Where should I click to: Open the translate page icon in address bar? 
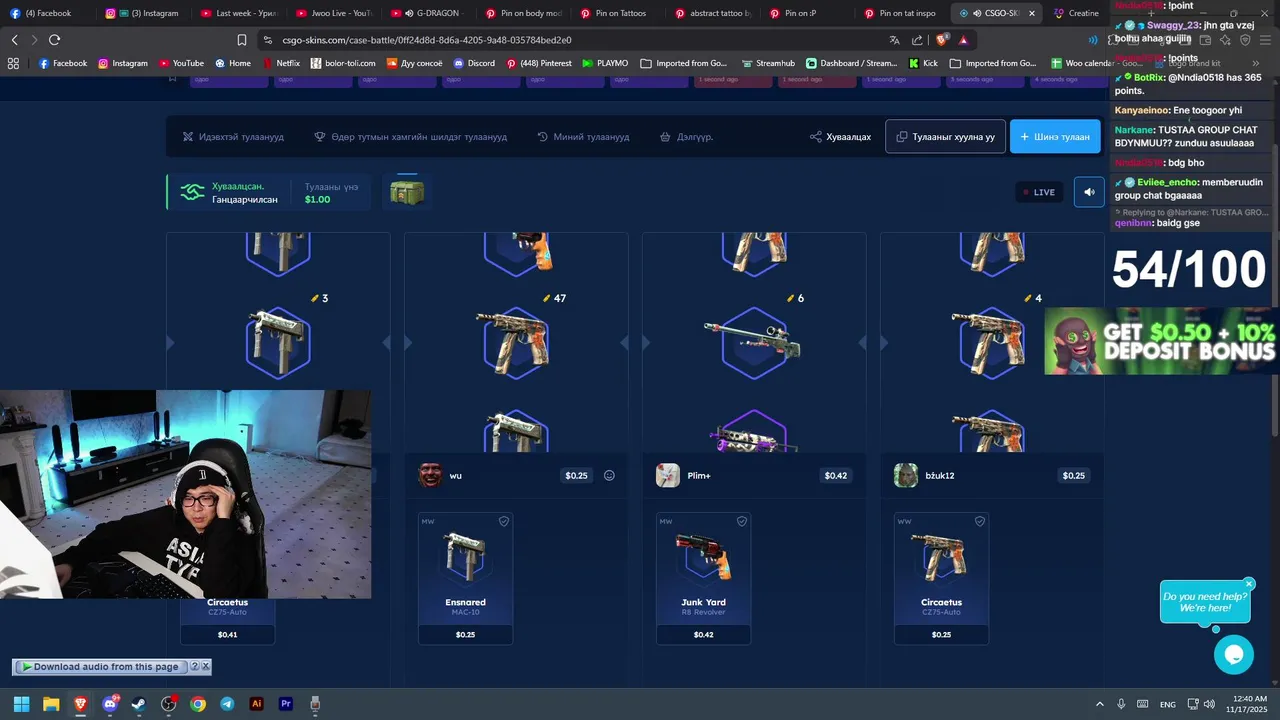coord(894,40)
